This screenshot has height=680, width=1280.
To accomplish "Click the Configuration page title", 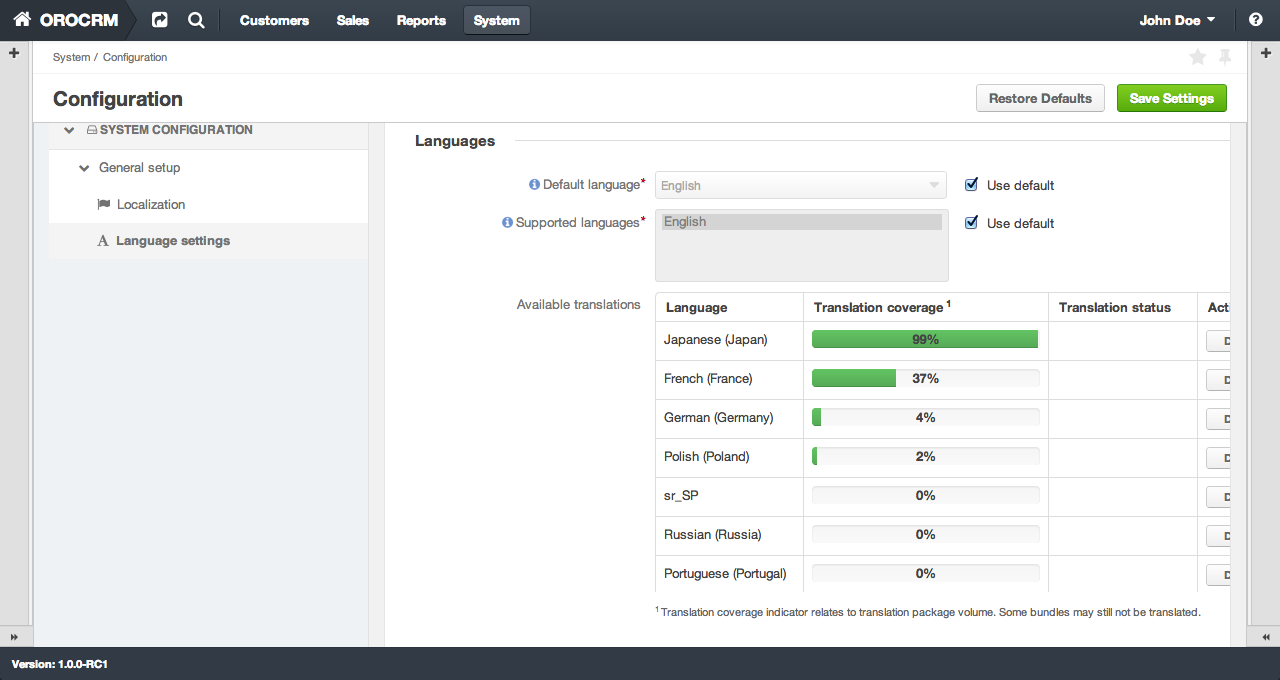I will click(x=118, y=99).
